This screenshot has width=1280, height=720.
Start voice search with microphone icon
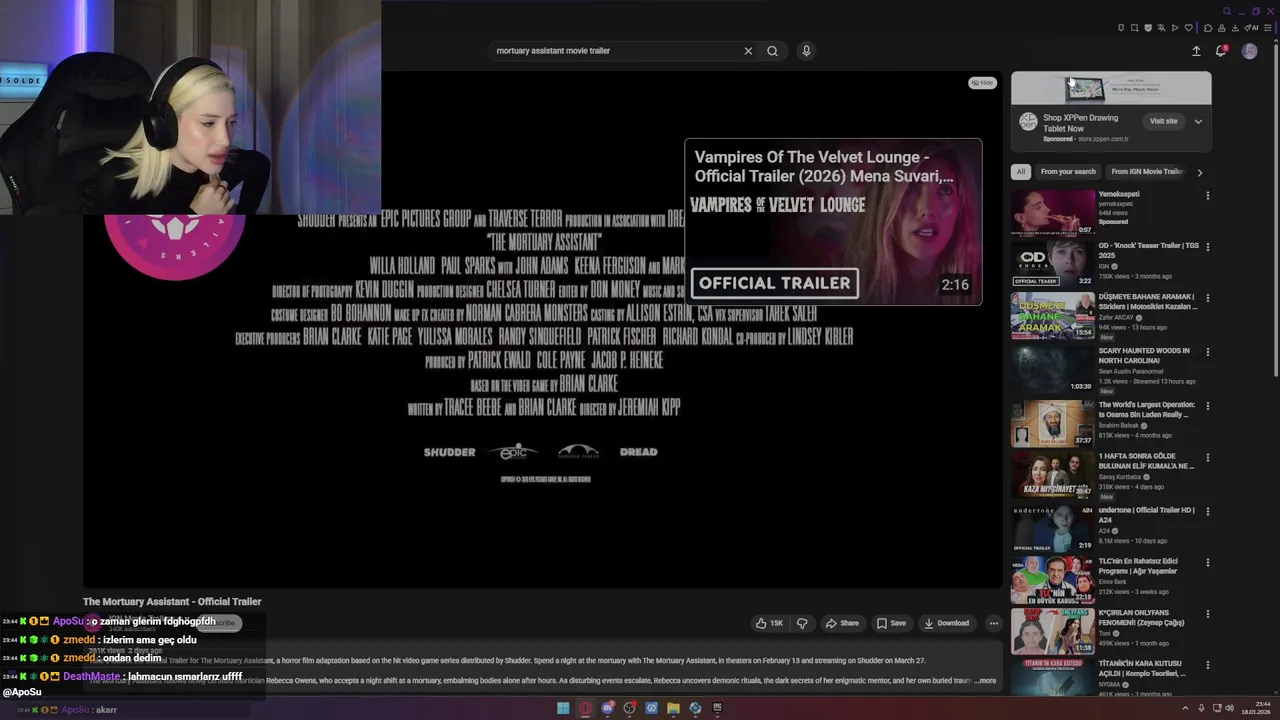[x=806, y=51]
